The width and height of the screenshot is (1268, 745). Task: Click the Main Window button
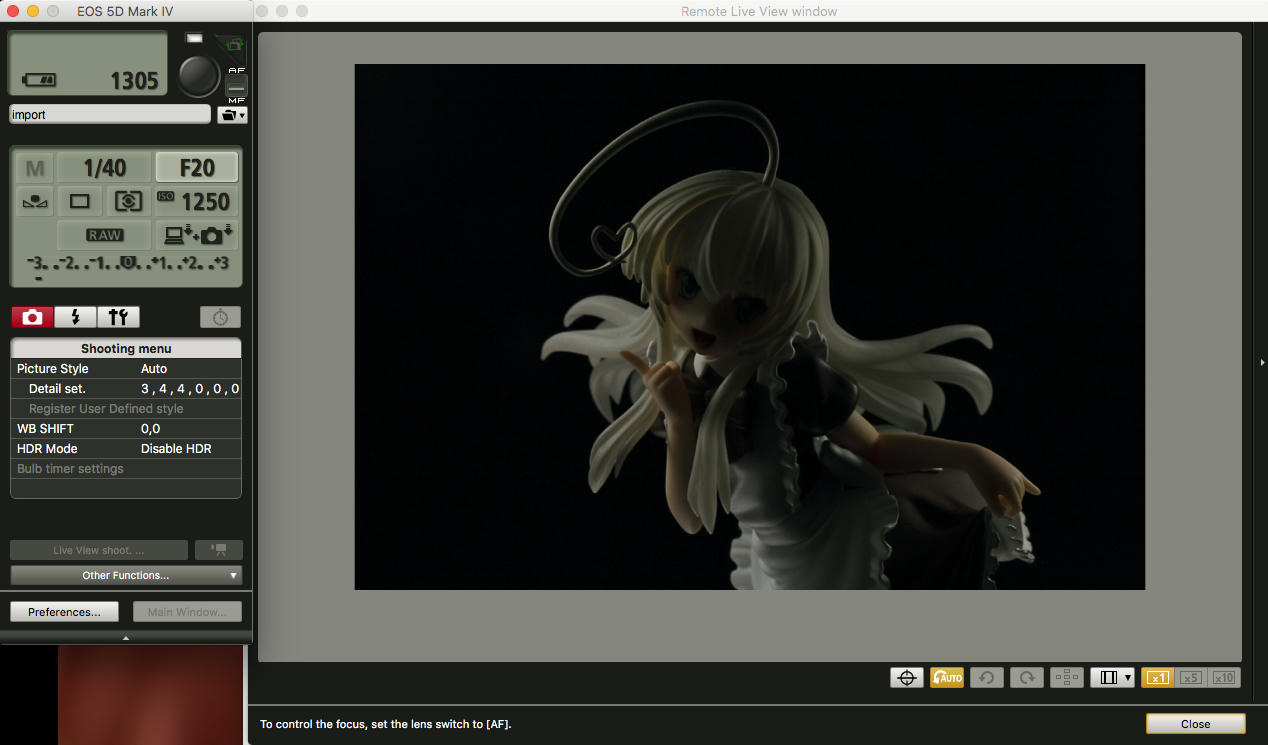(187, 612)
